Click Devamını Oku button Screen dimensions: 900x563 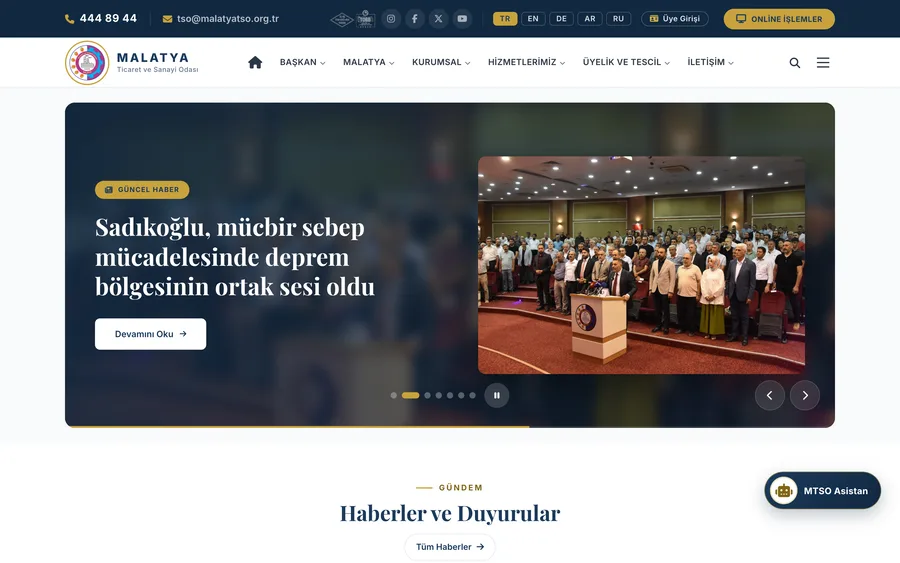(150, 334)
